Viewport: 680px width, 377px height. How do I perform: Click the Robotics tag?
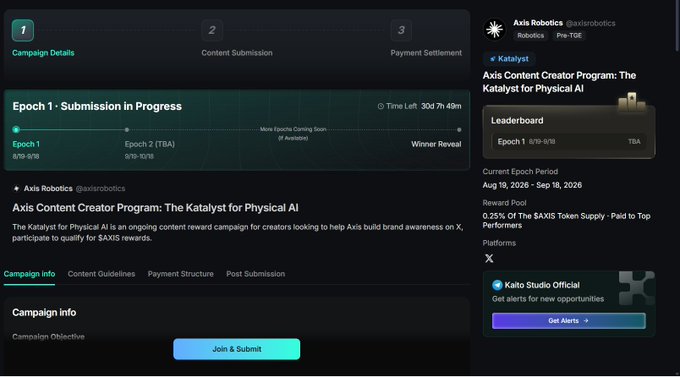530,36
